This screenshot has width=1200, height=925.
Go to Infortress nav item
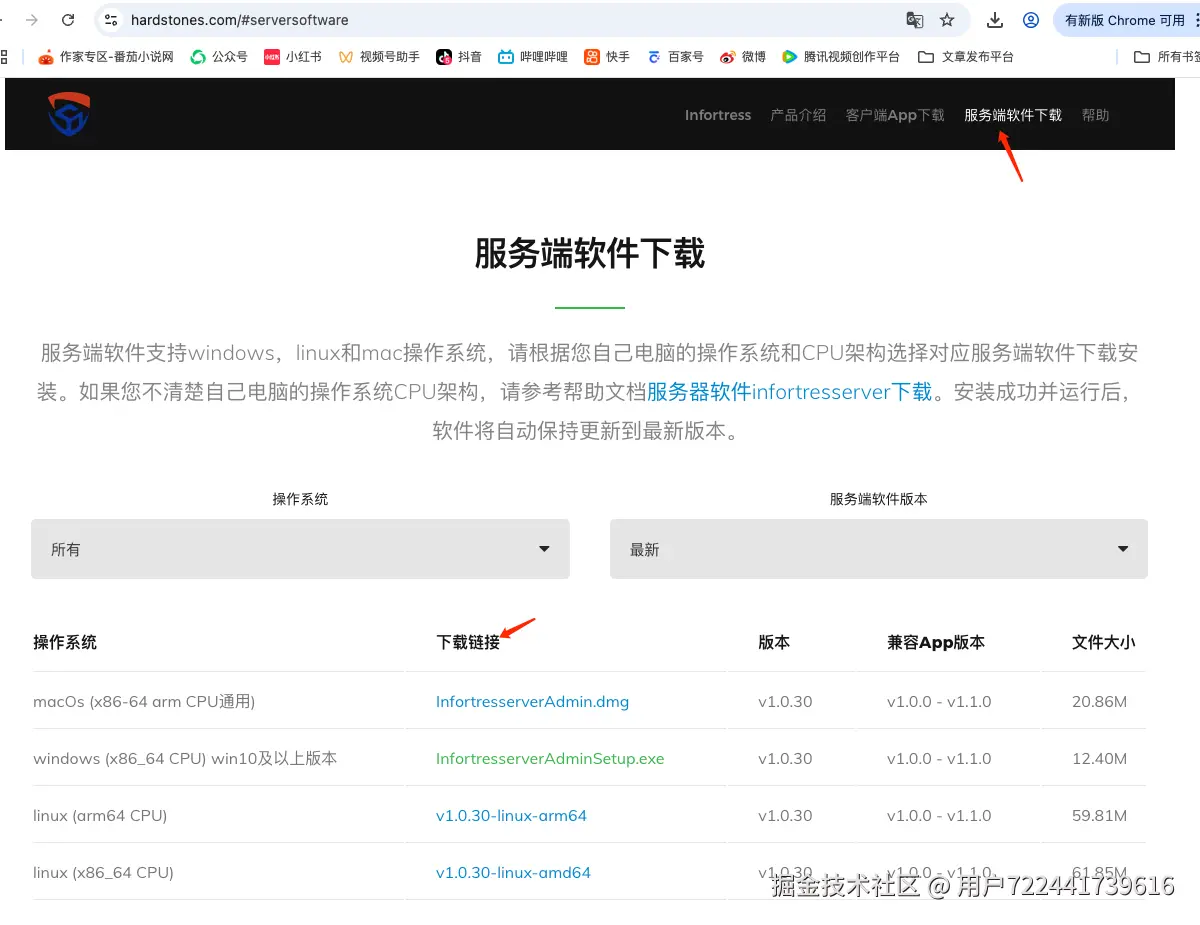click(718, 115)
